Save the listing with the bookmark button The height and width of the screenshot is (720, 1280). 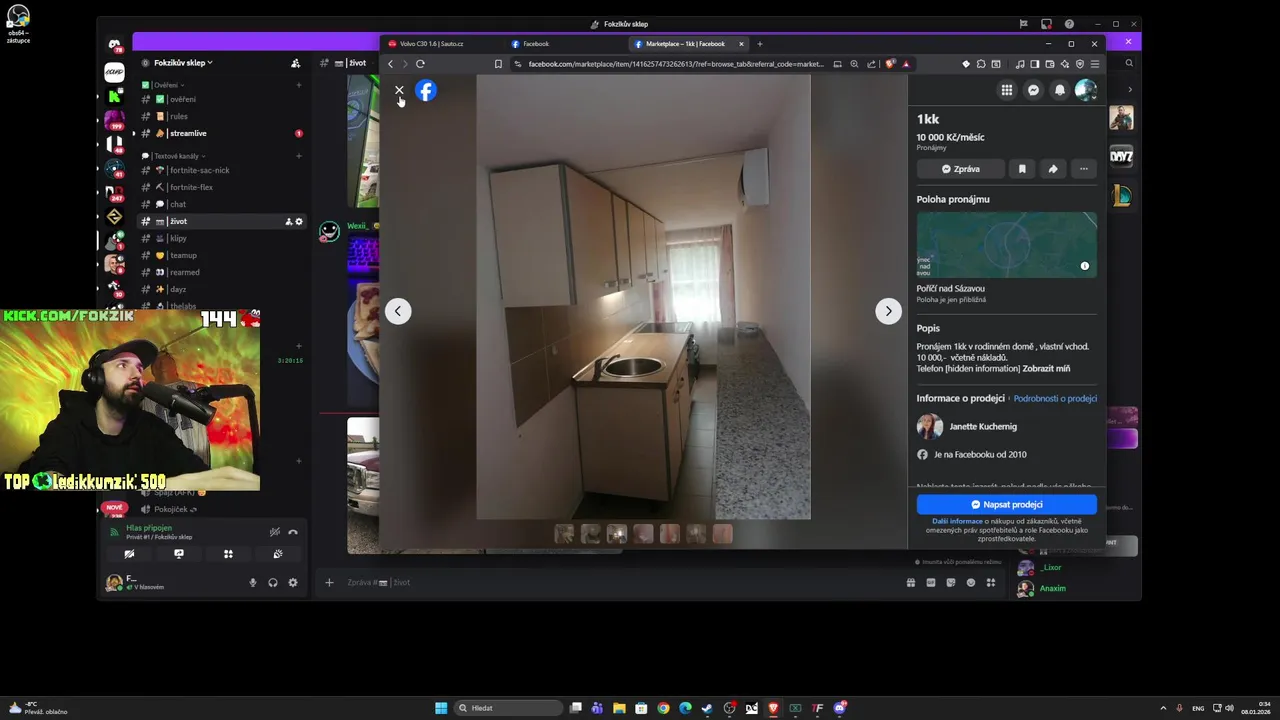click(x=1022, y=169)
